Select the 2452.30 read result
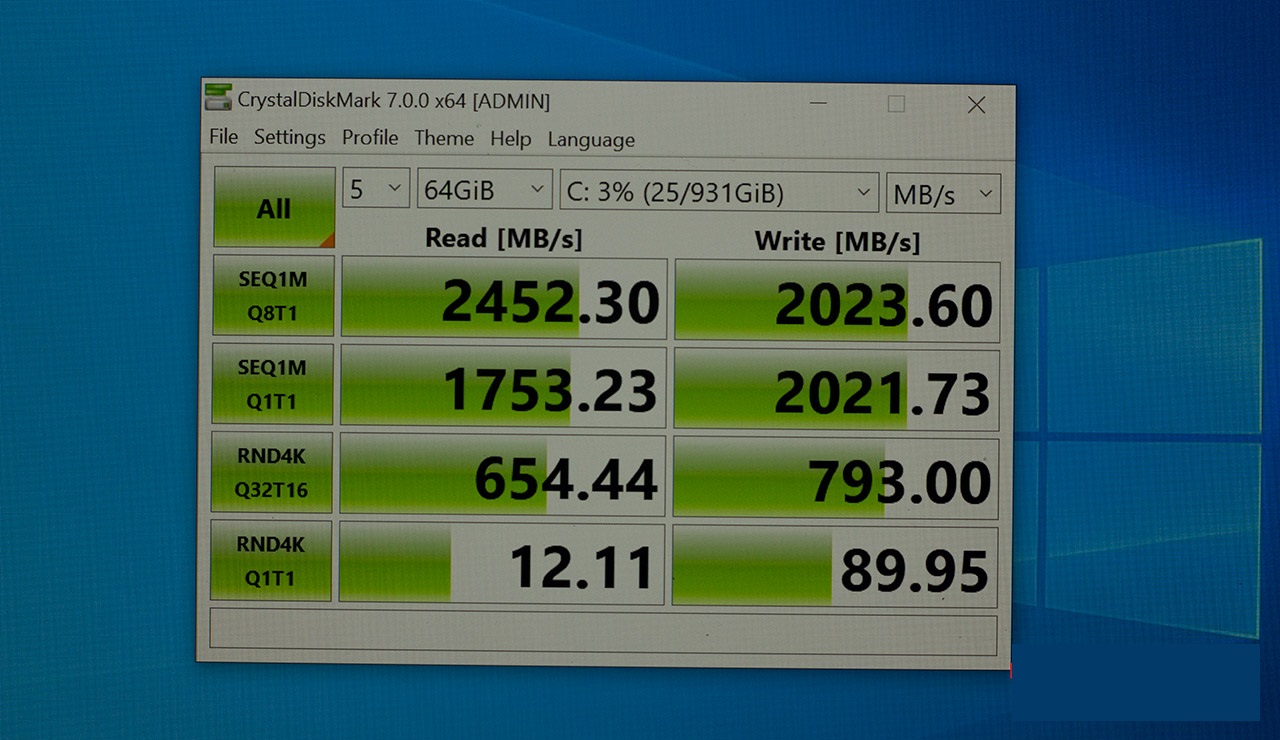1280x740 pixels. coord(504,297)
